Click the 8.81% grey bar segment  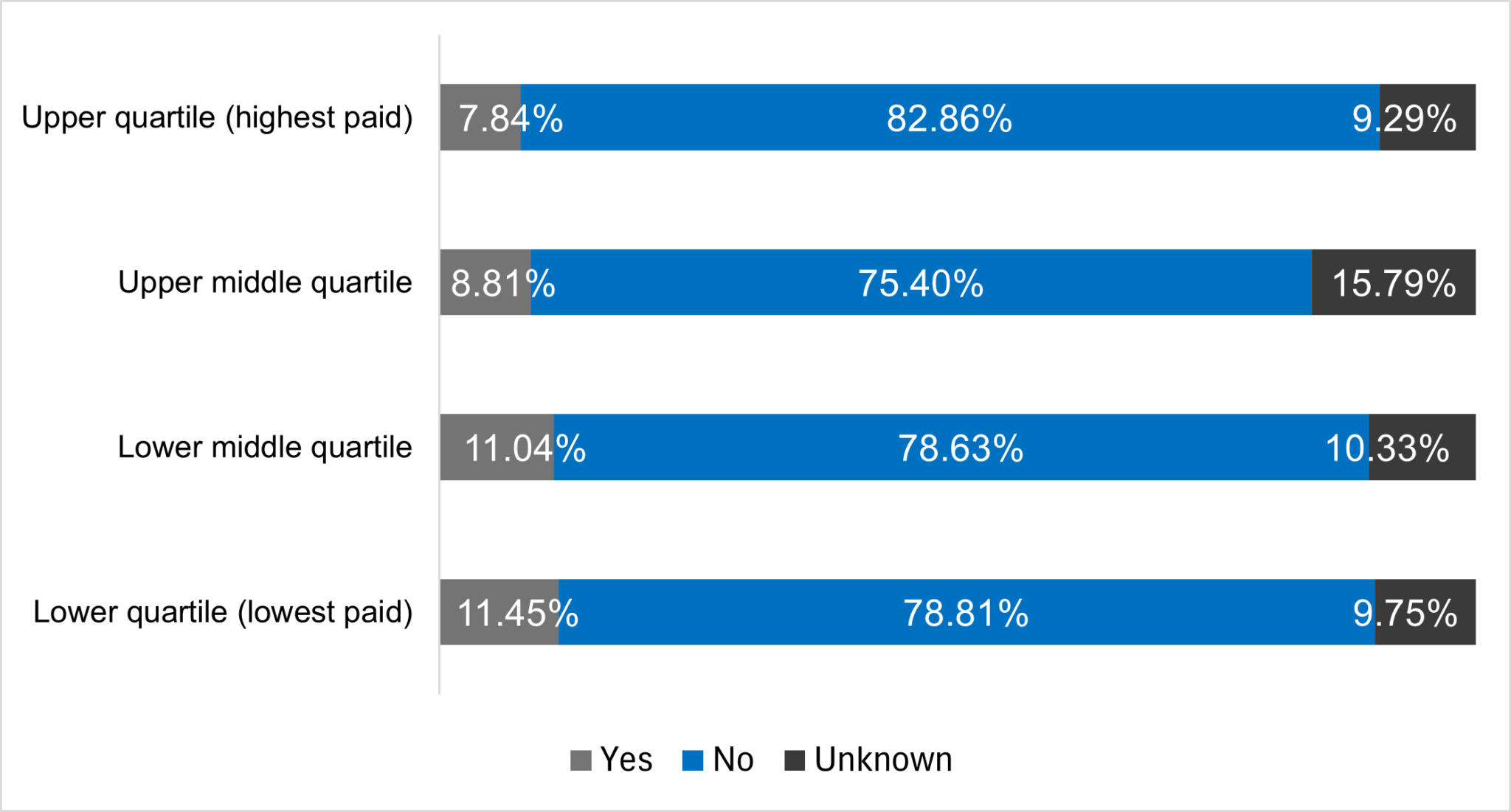click(x=485, y=282)
